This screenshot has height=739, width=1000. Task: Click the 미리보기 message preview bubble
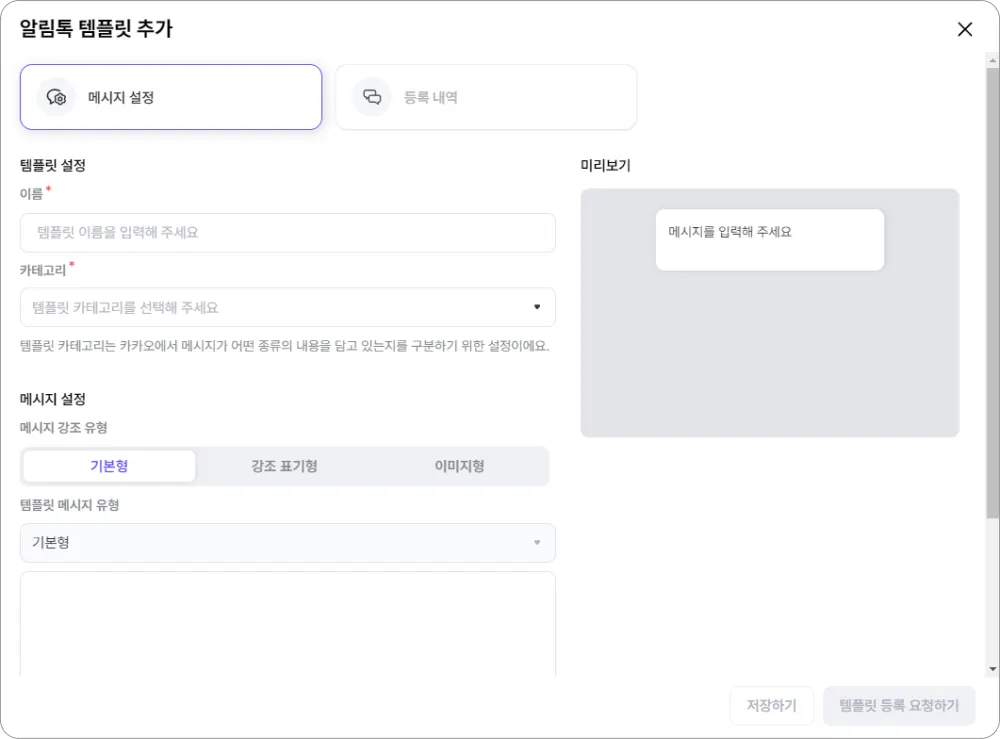tap(769, 239)
